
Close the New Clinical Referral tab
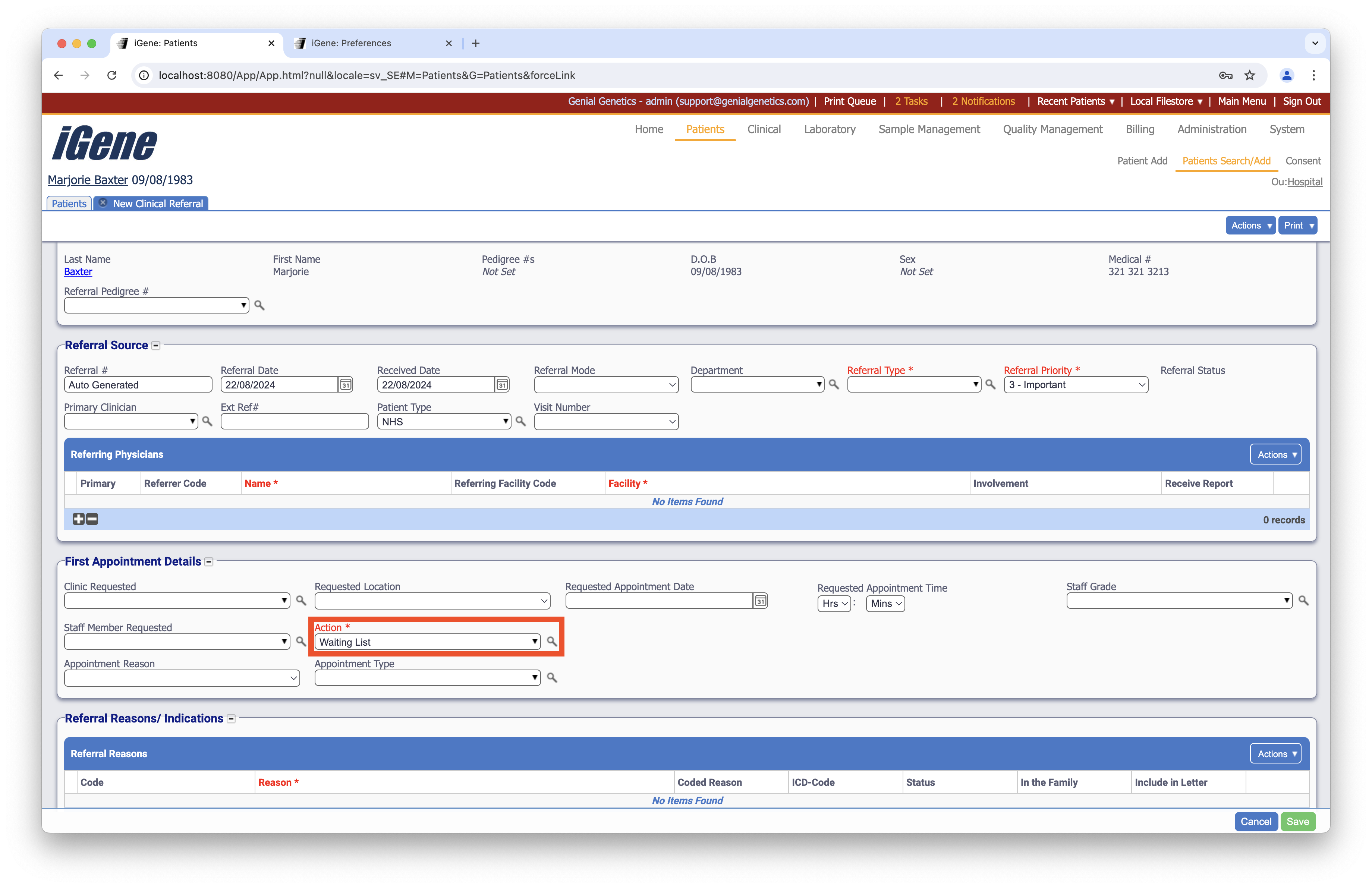103,203
